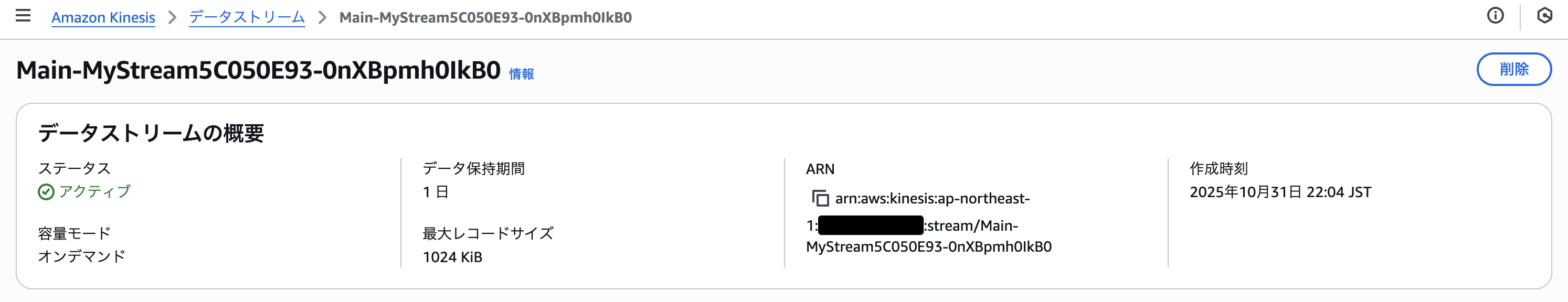Click the hexagon preferences icon at top right

(x=1544, y=16)
